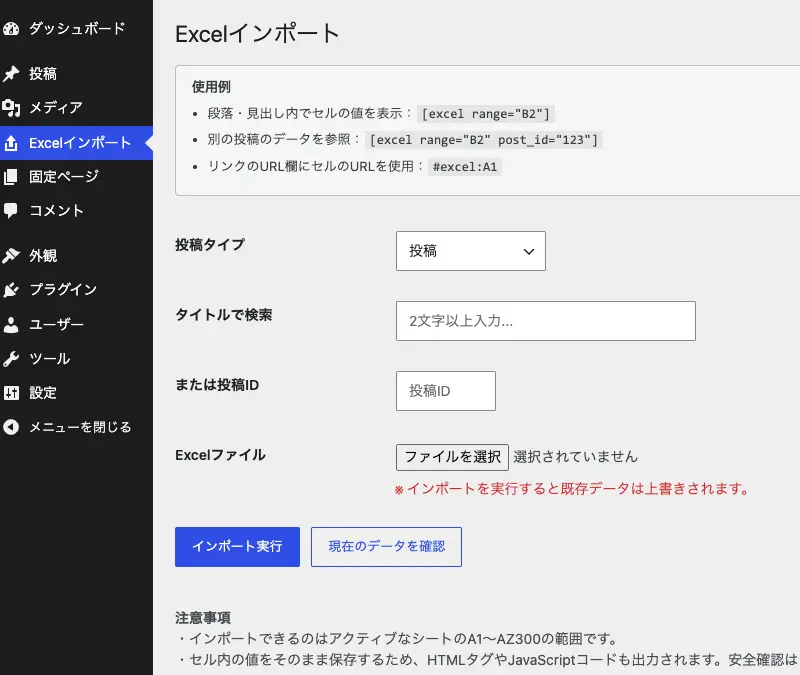
Task: Click the 現在のデータを確認 button
Action: click(386, 547)
